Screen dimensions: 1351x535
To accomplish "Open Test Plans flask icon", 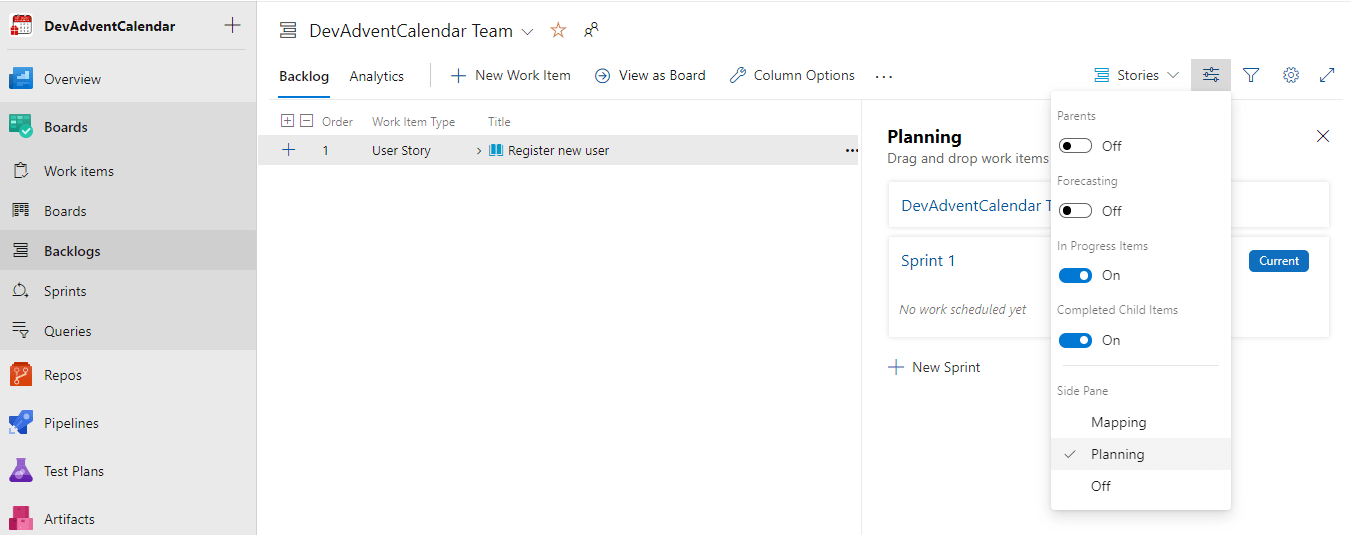I will pos(21,471).
